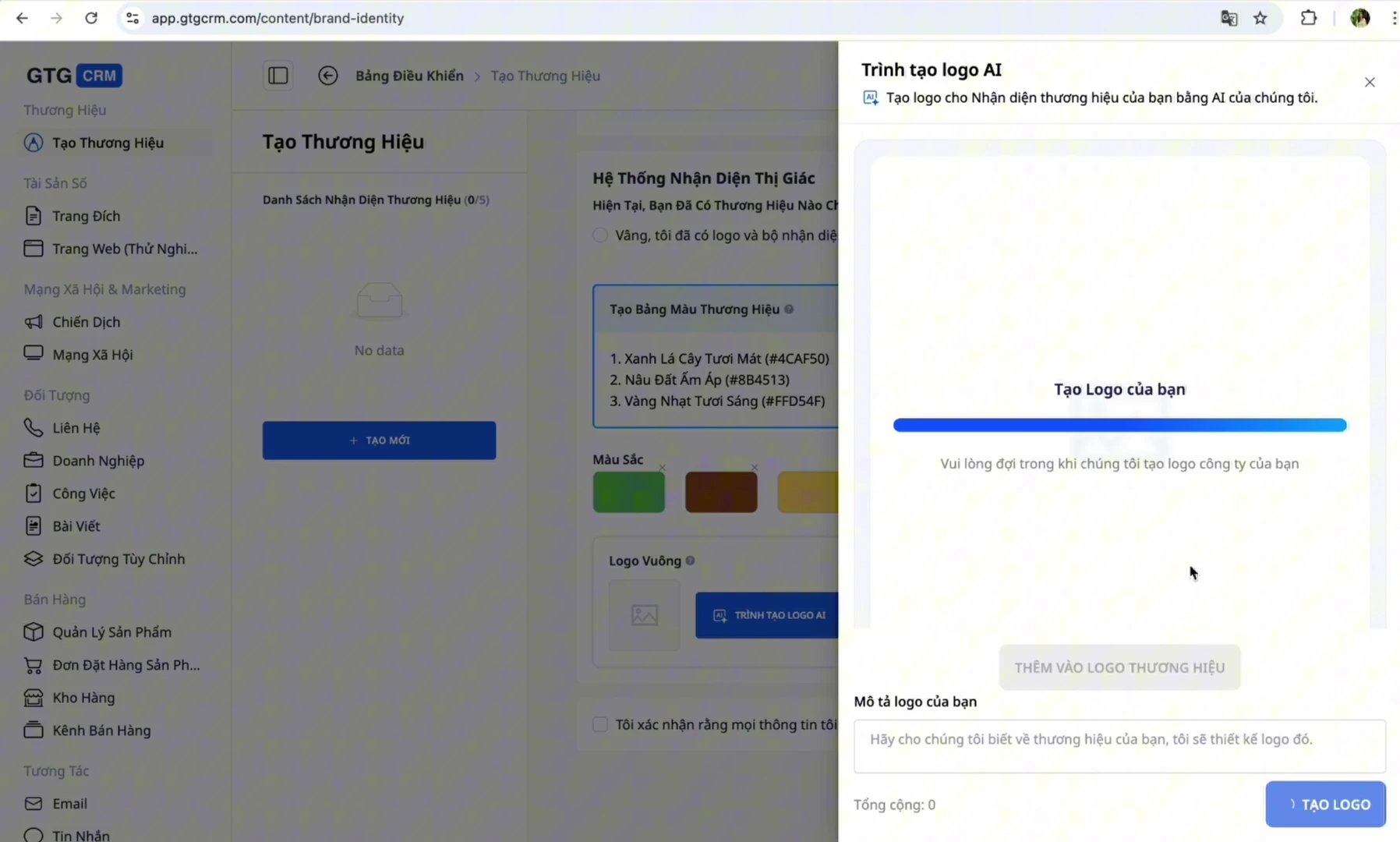This screenshot has width=1400, height=842.
Task: Close the AI logo generator panel
Action: tap(1370, 83)
